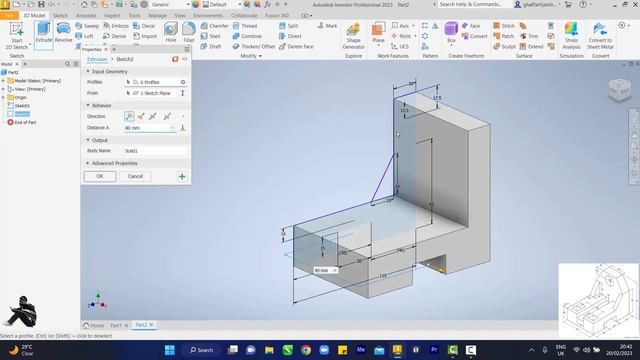Screen dimensions: 640x360
Task: Open the Annotate ribbon tab
Action: pos(86,16)
